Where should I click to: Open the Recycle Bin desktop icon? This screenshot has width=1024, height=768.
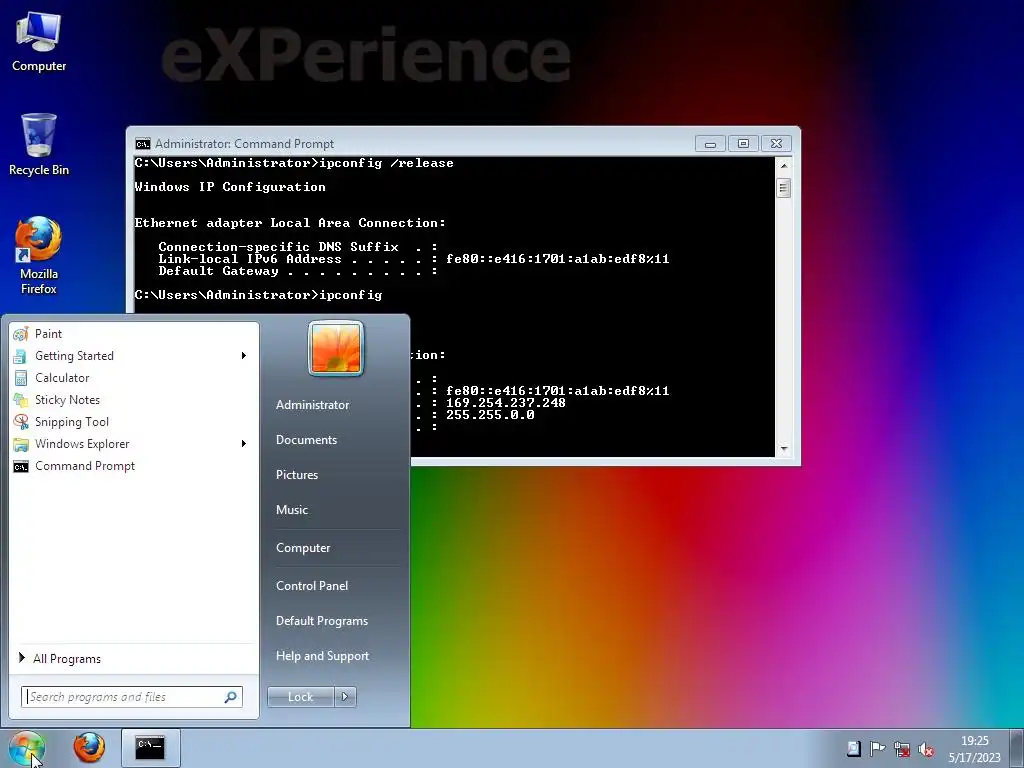pyautogui.click(x=39, y=145)
